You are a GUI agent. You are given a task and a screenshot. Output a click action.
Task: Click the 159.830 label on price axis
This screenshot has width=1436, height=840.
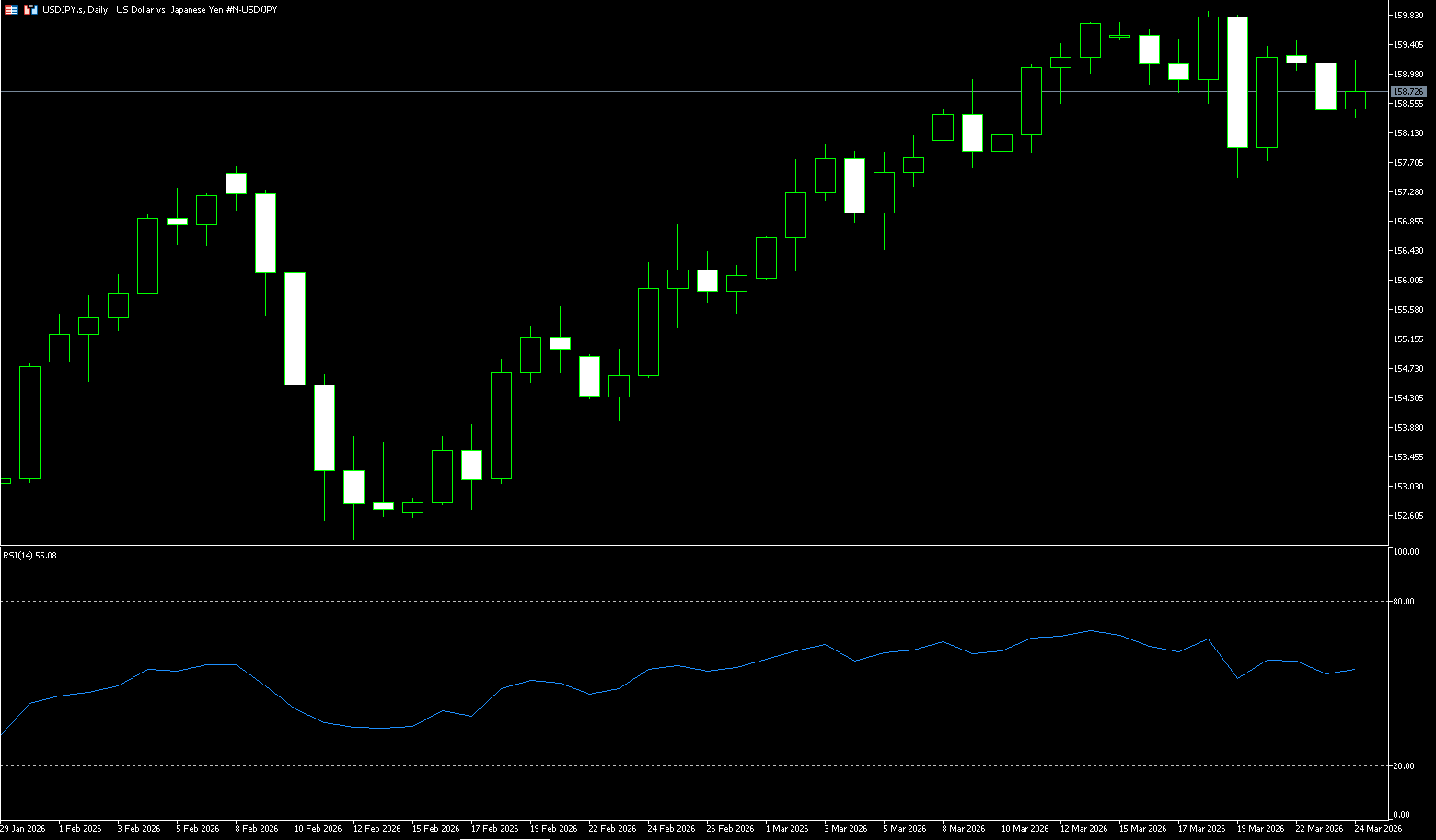click(1408, 16)
